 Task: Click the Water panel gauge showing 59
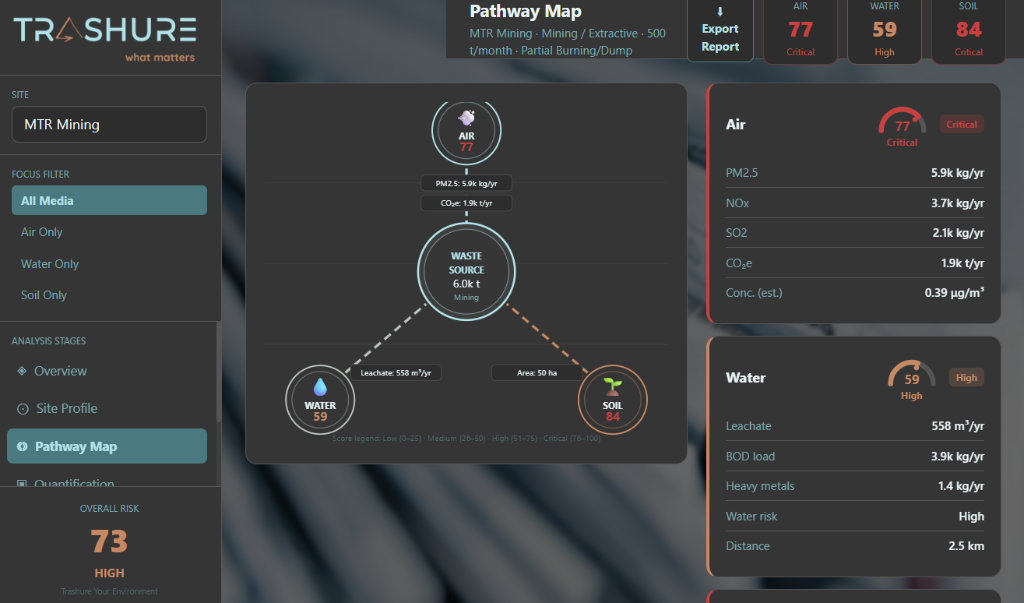pos(912,380)
